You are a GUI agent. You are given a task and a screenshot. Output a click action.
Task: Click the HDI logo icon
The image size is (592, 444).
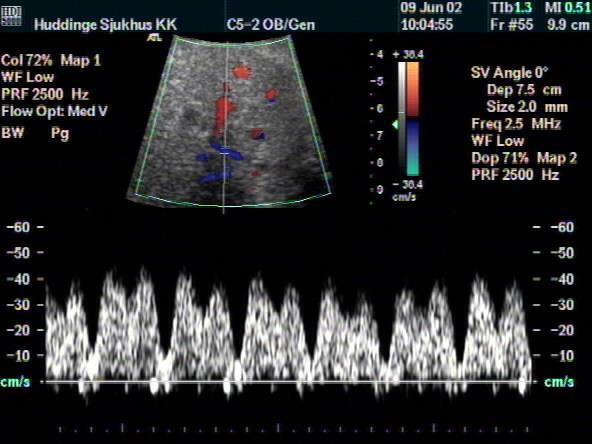(x=11, y=16)
